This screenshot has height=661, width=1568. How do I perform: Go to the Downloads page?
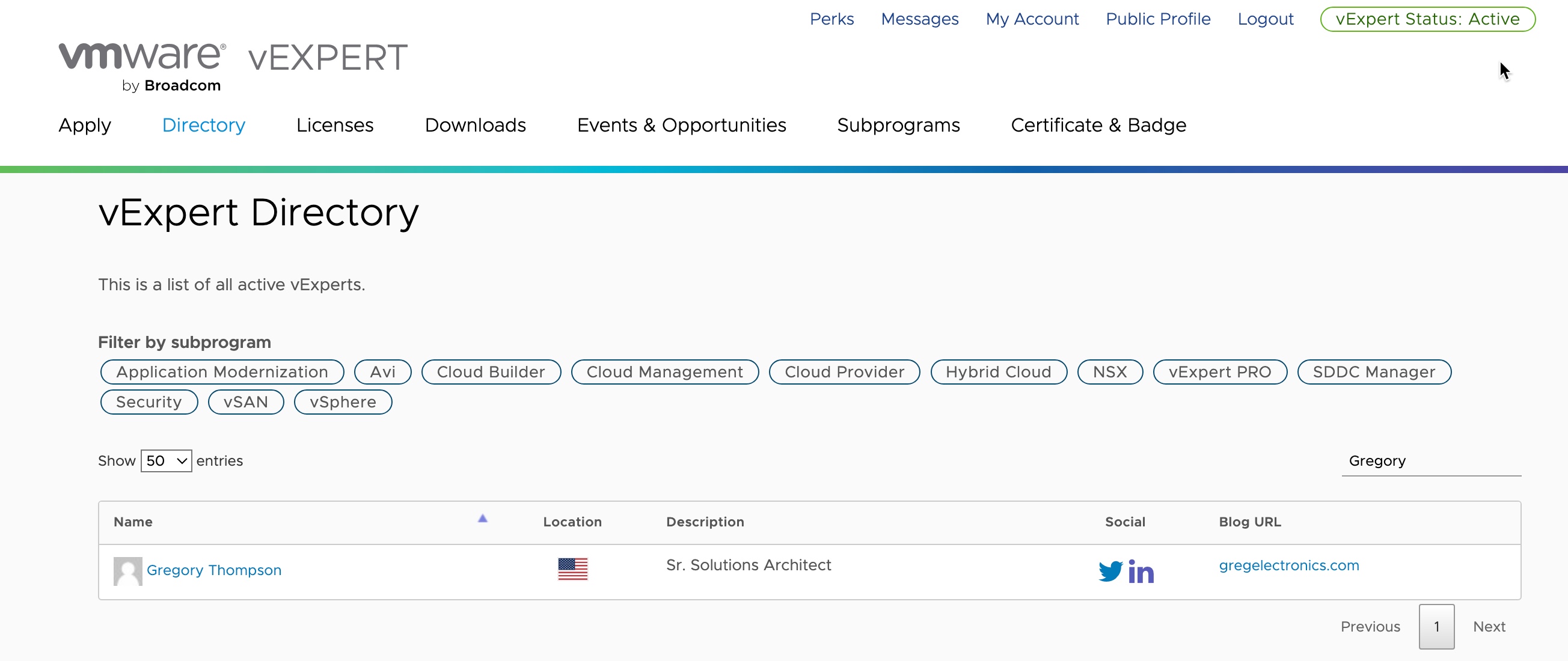[475, 125]
